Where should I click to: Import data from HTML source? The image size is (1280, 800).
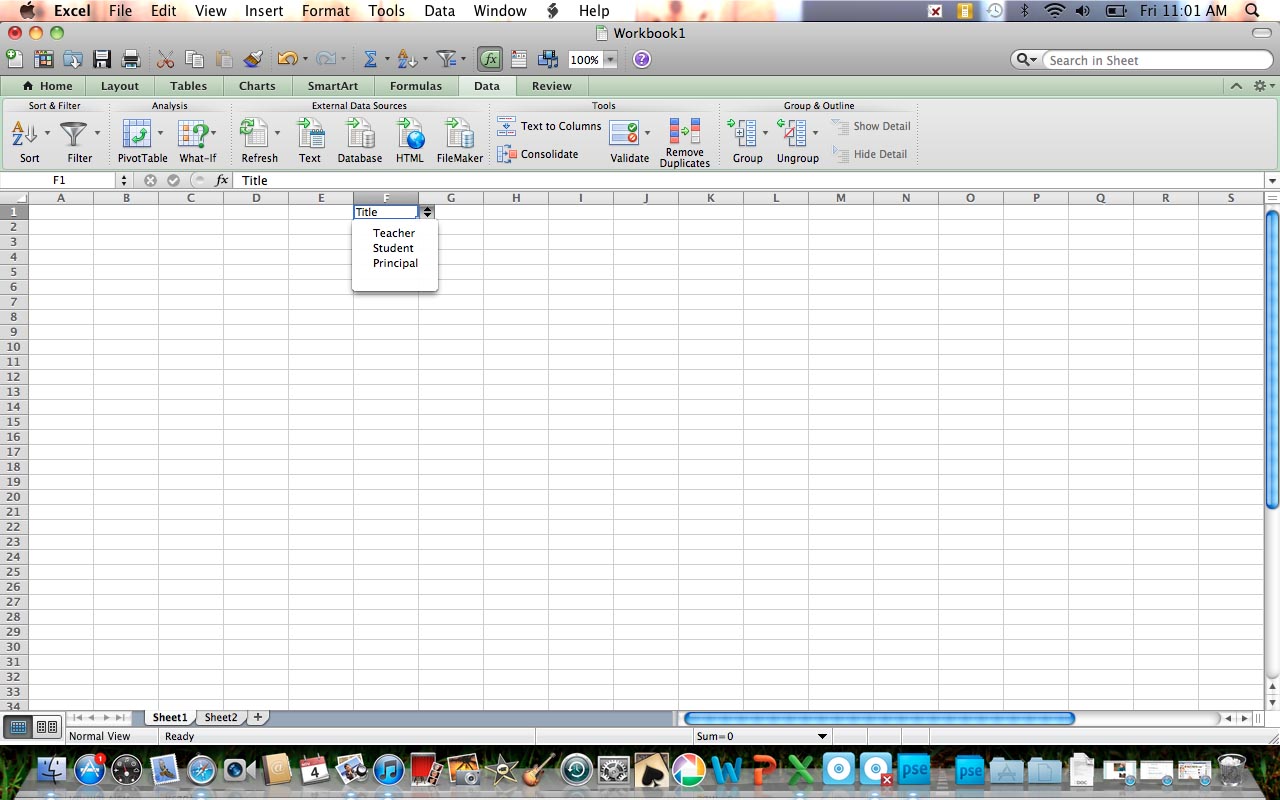coord(410,133)
